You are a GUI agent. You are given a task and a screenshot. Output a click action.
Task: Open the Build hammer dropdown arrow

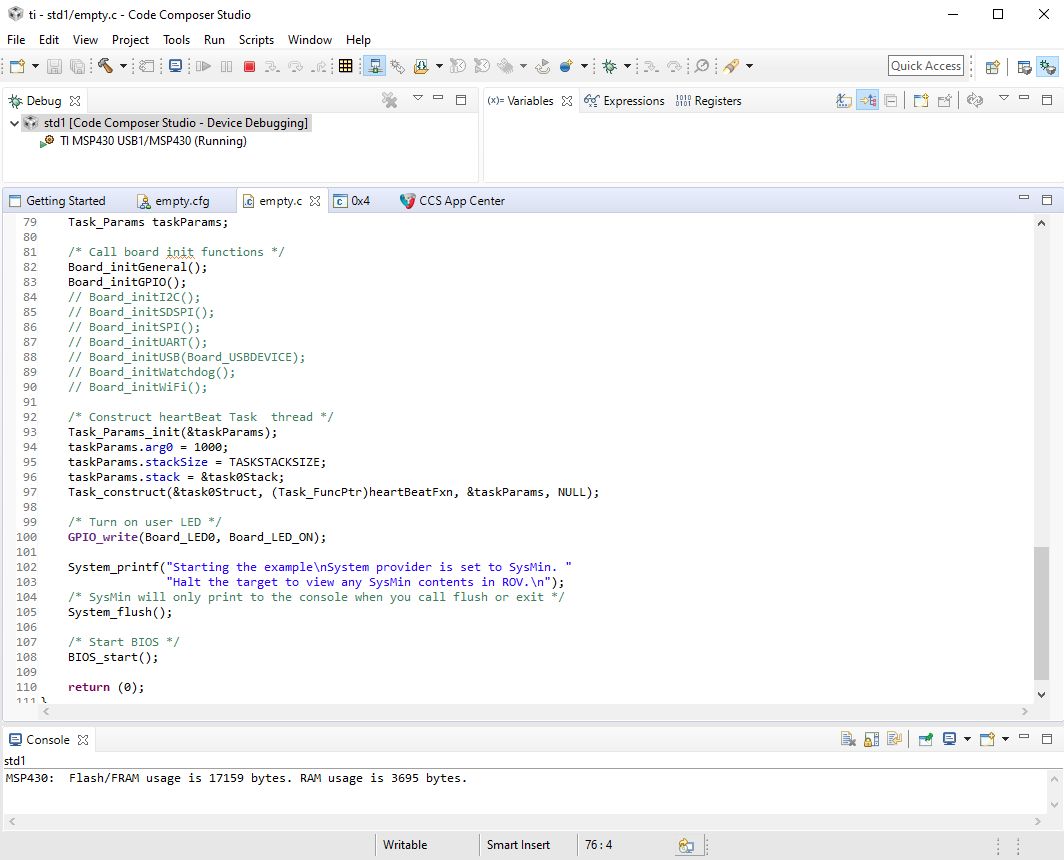pos(123,66)
